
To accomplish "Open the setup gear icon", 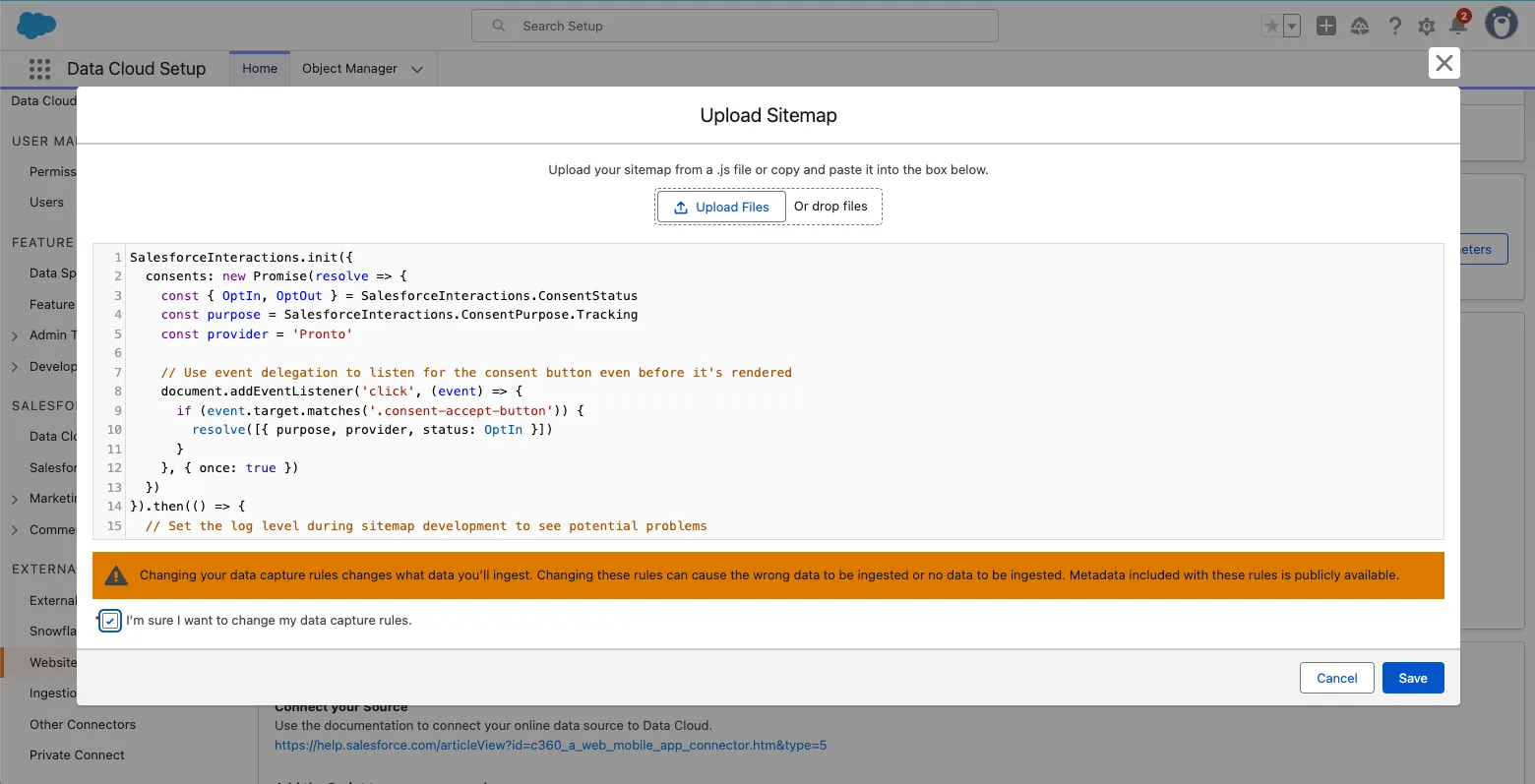I will (1427, 27).
